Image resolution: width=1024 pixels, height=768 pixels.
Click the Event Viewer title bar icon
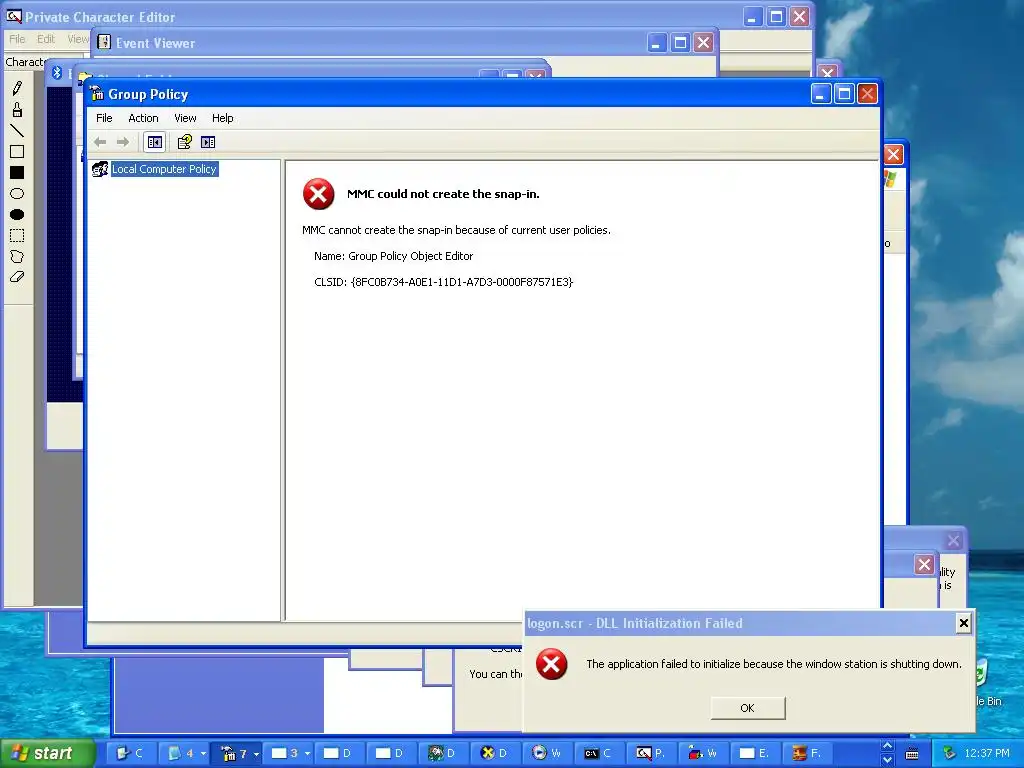pos(104,42)
